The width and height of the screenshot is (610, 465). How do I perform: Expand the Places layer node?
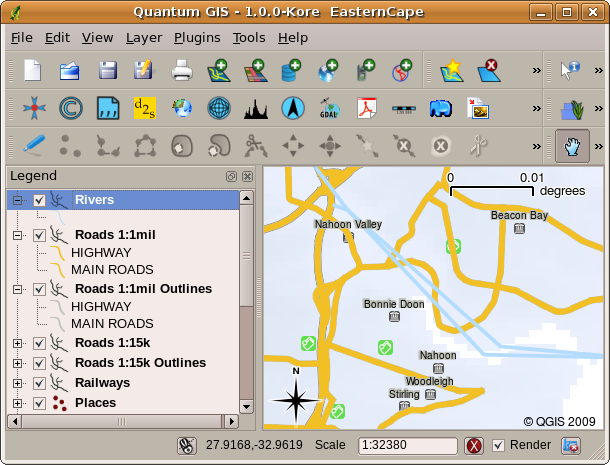(x=17, y=403)
